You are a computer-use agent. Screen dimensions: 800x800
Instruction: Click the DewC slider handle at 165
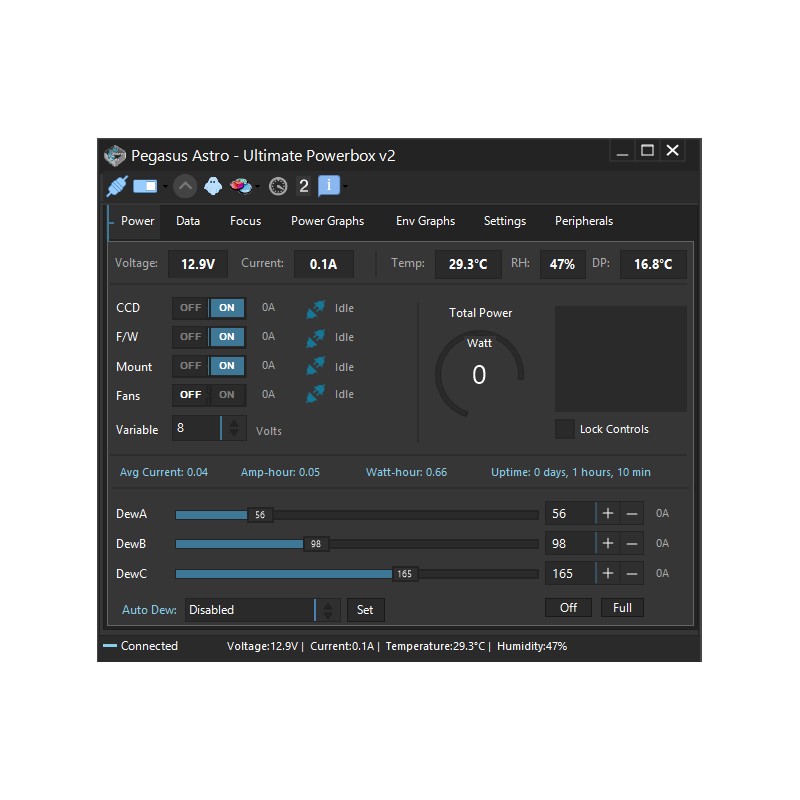pyautogui.click(x=405, y=574)
